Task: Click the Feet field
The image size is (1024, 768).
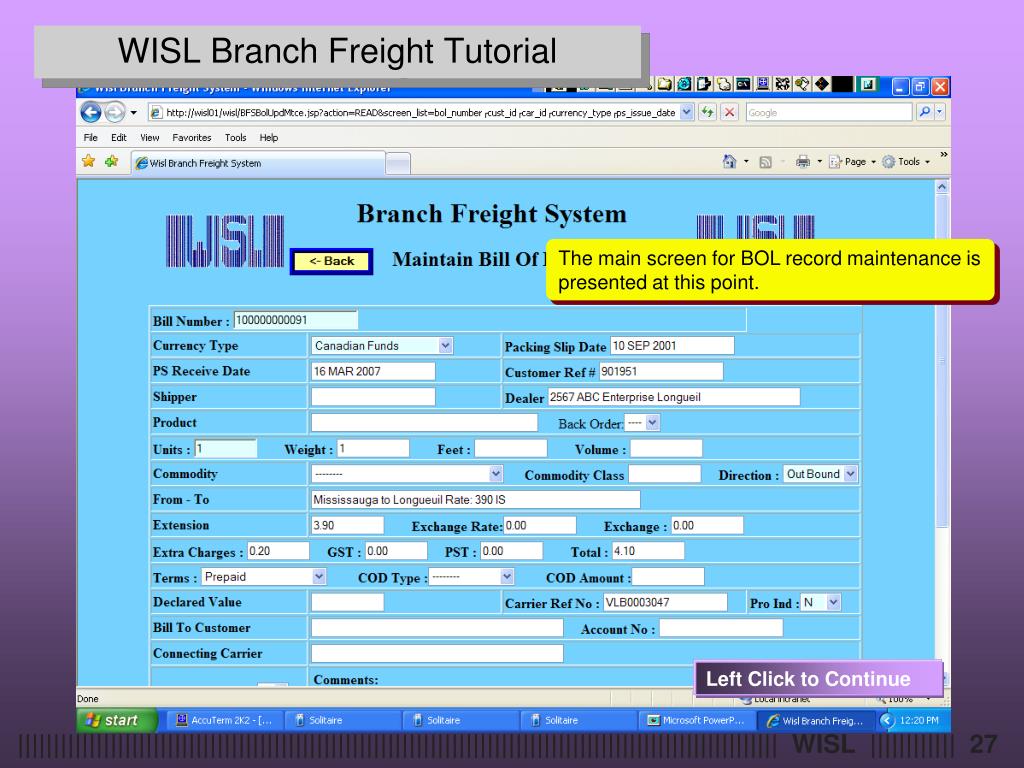Action: [x=511, y=449]
